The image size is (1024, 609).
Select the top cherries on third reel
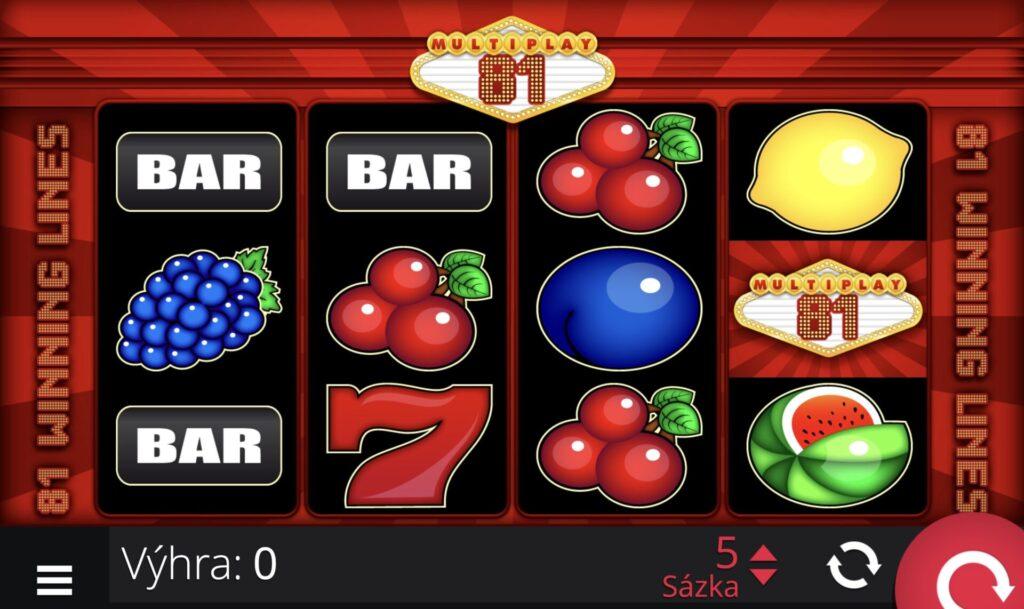(618, 172)
